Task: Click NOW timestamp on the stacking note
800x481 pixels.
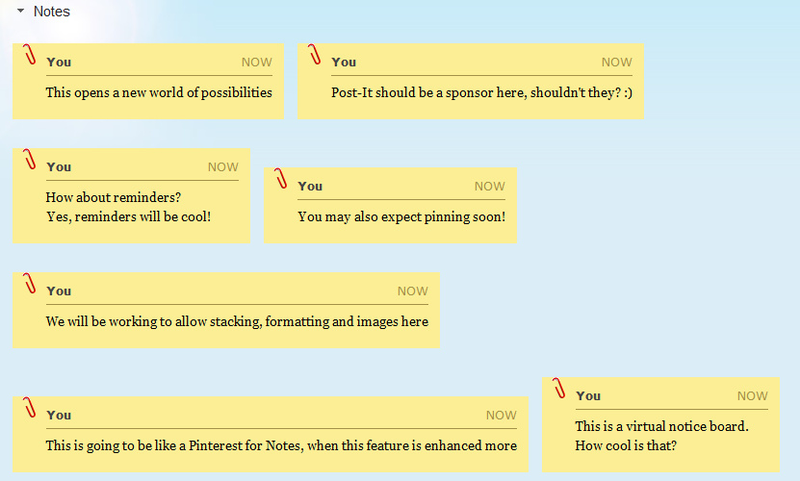Action: [412, 291]
